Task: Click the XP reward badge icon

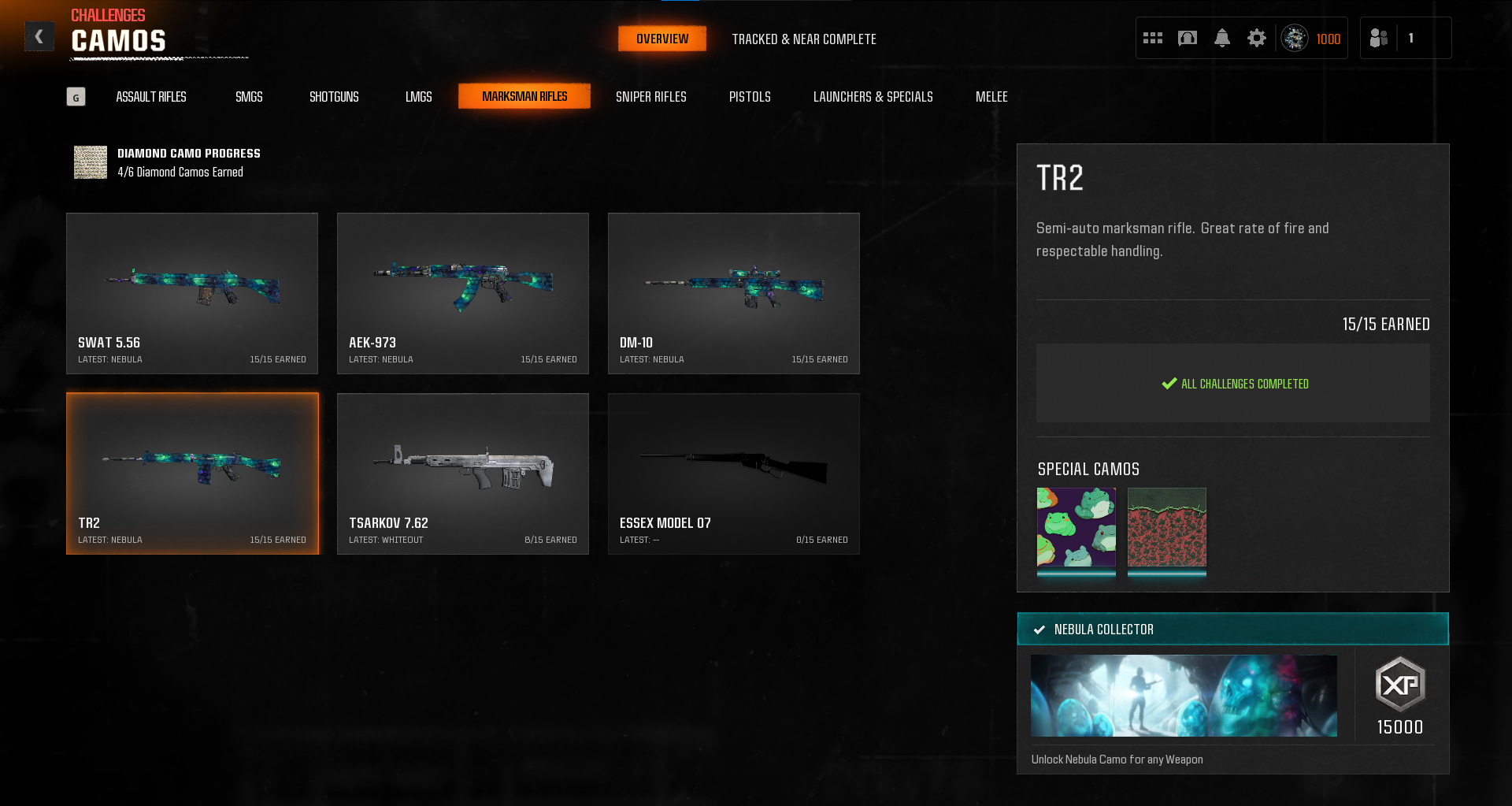Action: coord(1400,684)
